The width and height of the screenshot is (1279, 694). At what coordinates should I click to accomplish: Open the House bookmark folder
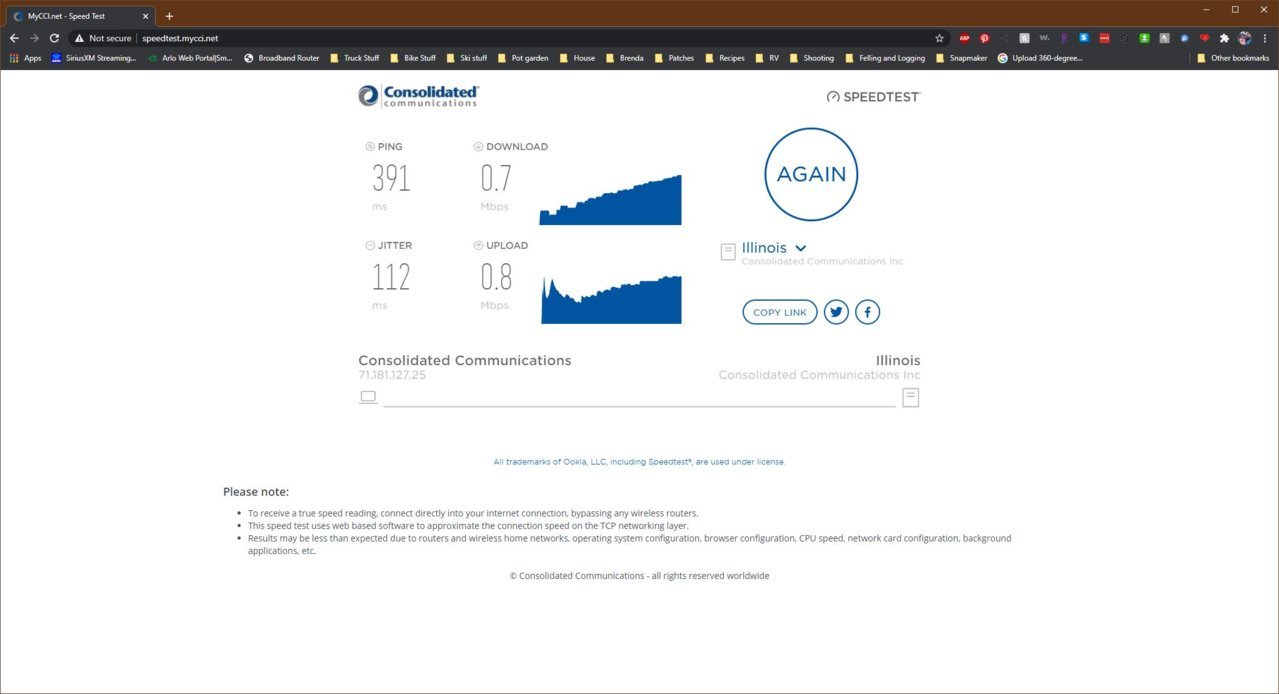point(578,58)
